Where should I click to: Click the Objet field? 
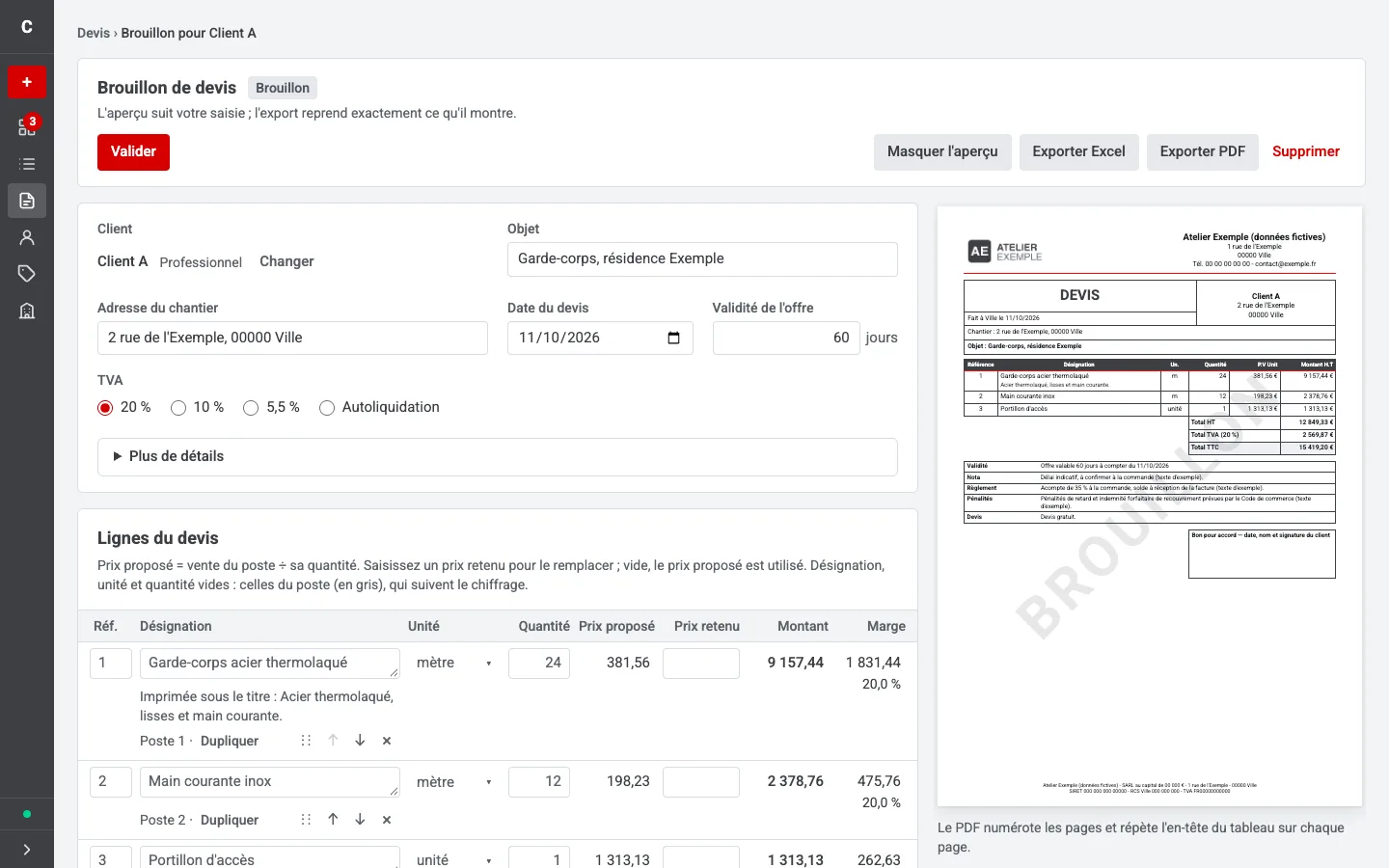point(702,259)
